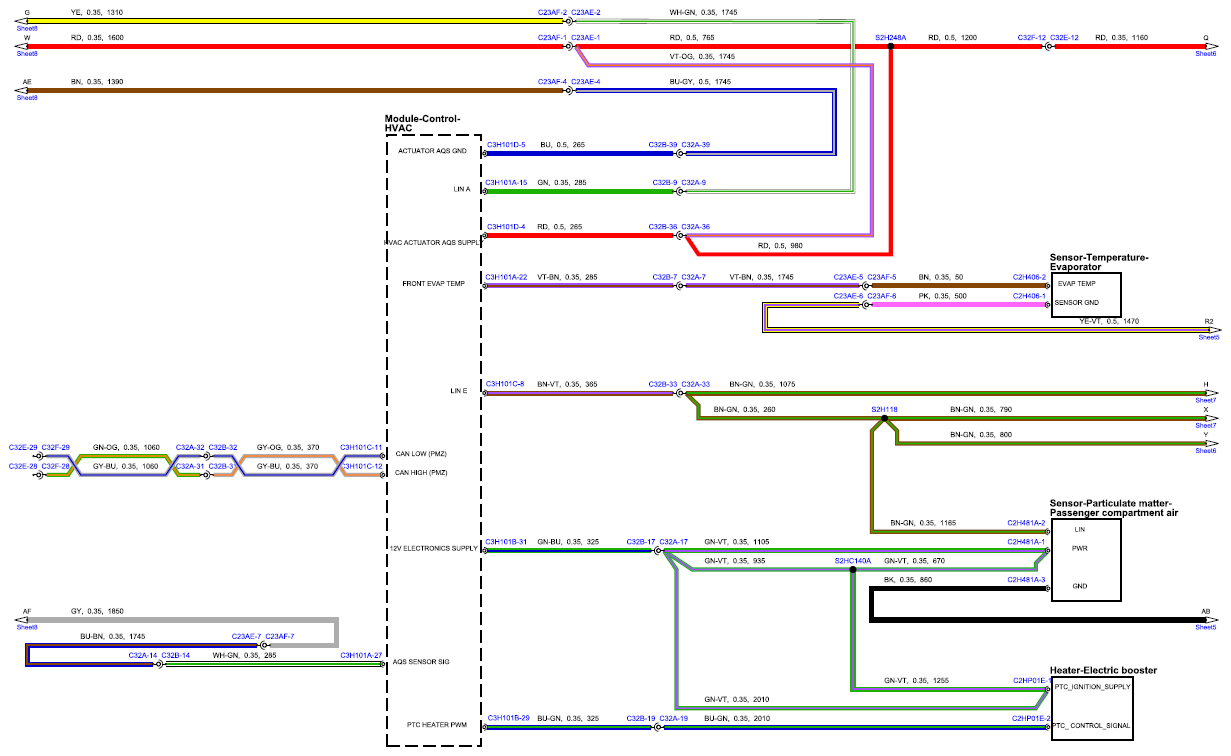
Task: Follow Sheet8 link under terminal G
Action: [26, 29]
